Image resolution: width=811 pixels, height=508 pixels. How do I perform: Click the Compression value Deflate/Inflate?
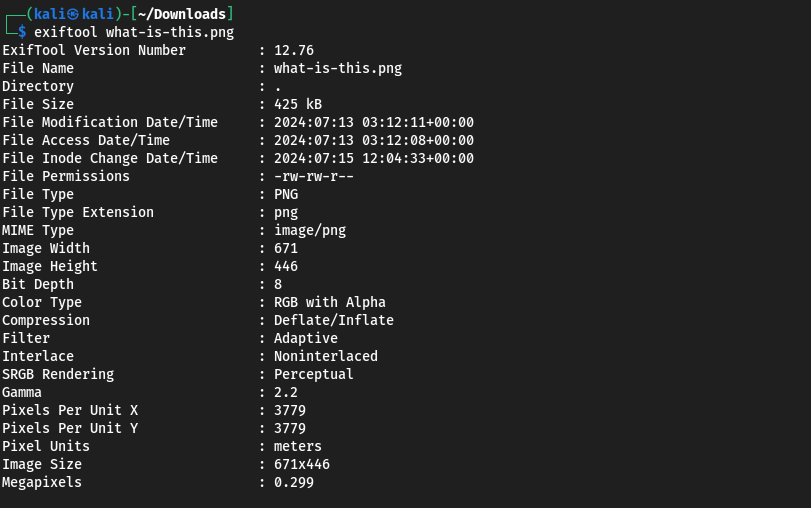point(334,320)
